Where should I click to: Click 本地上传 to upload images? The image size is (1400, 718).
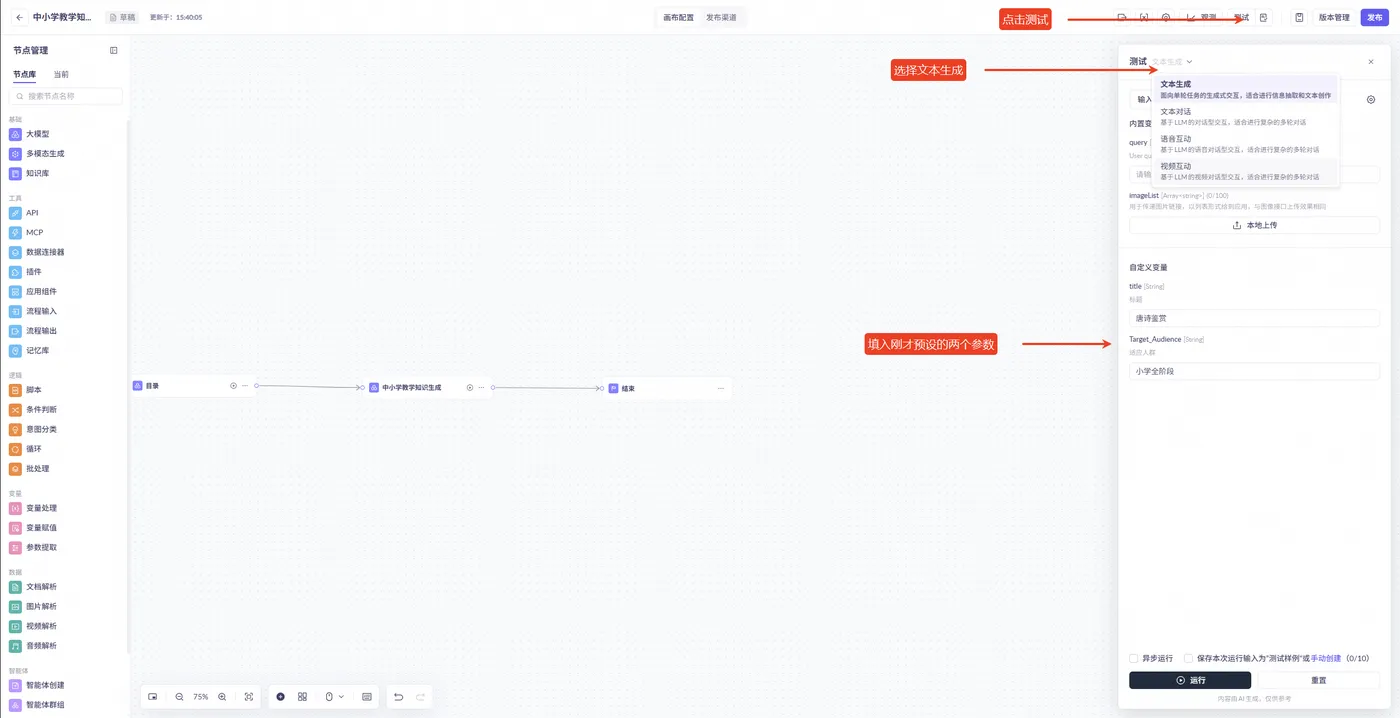pyautogui.click(x=1254, y=225)
